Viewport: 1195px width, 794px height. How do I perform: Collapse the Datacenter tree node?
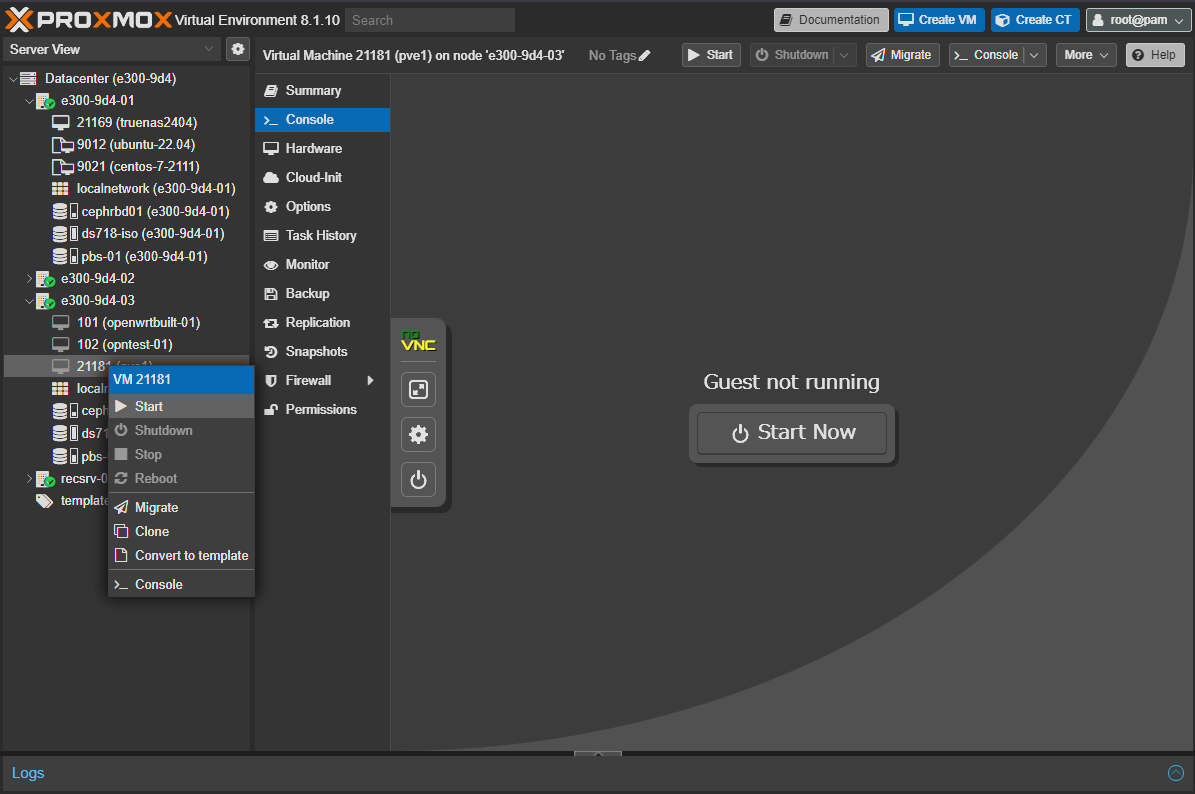(x=13, y=78)
